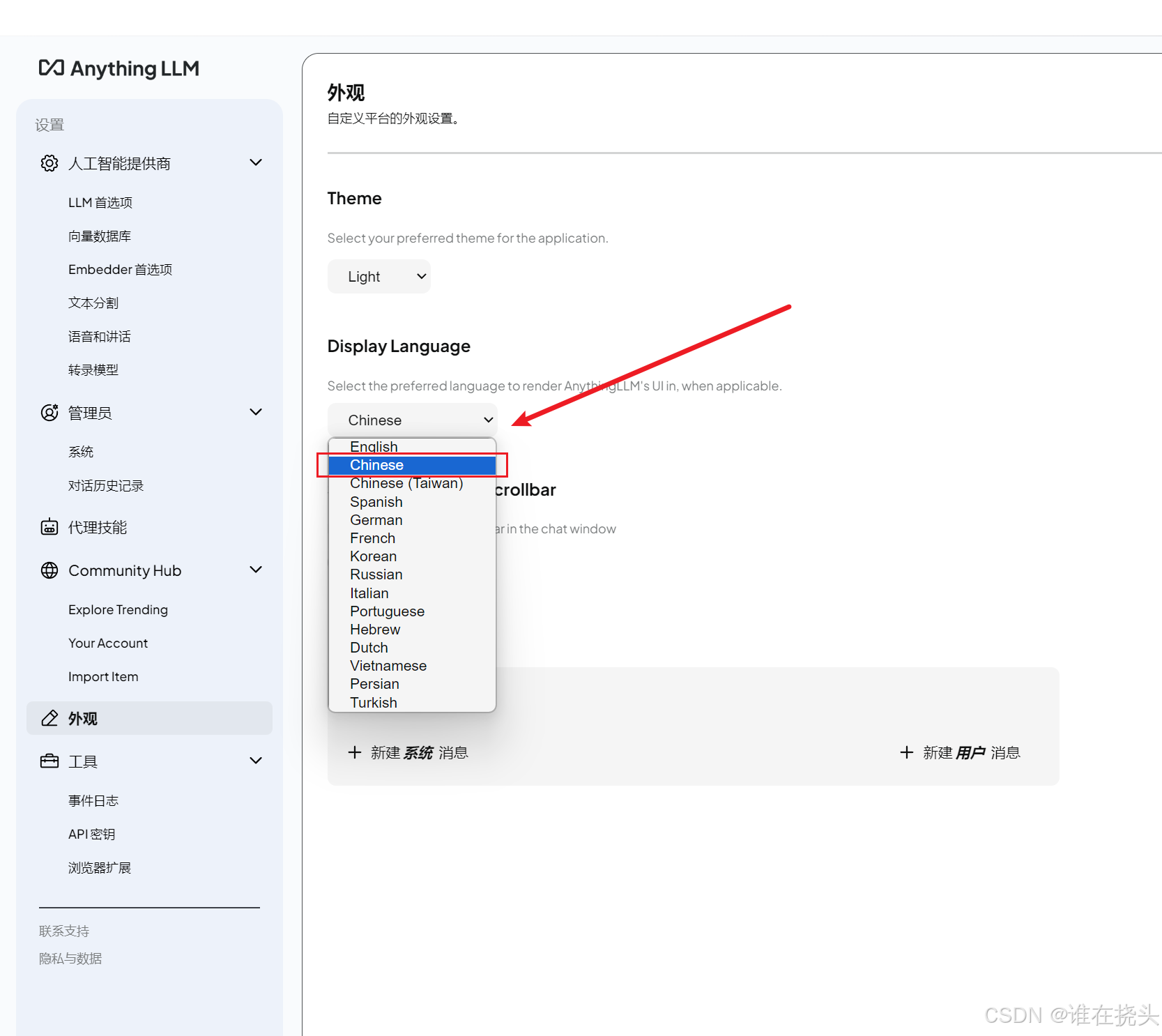1162x1036 pixels.
Task: Select Hebrew language option
Action: [412, 630]
